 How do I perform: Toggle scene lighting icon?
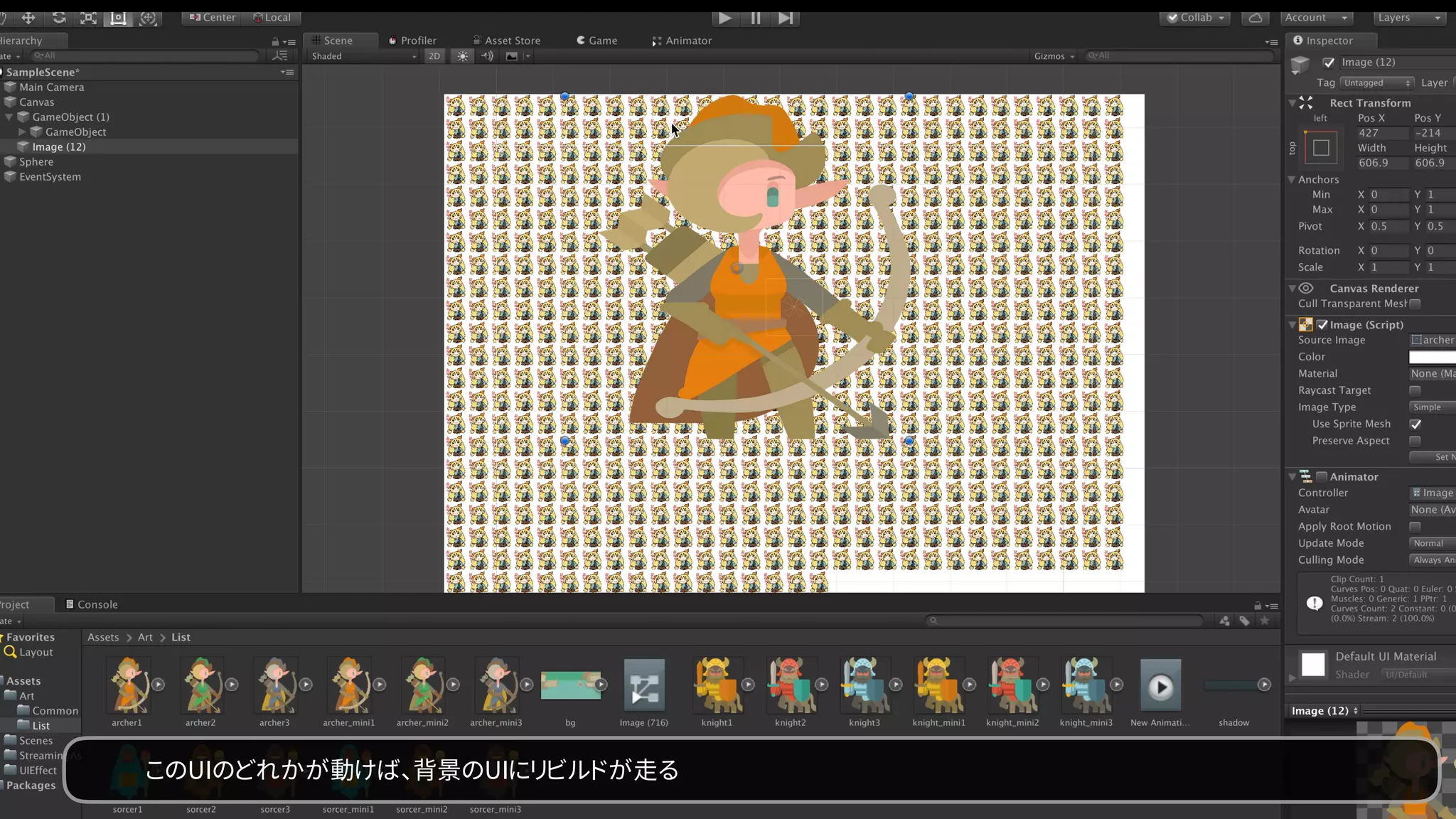463,56
